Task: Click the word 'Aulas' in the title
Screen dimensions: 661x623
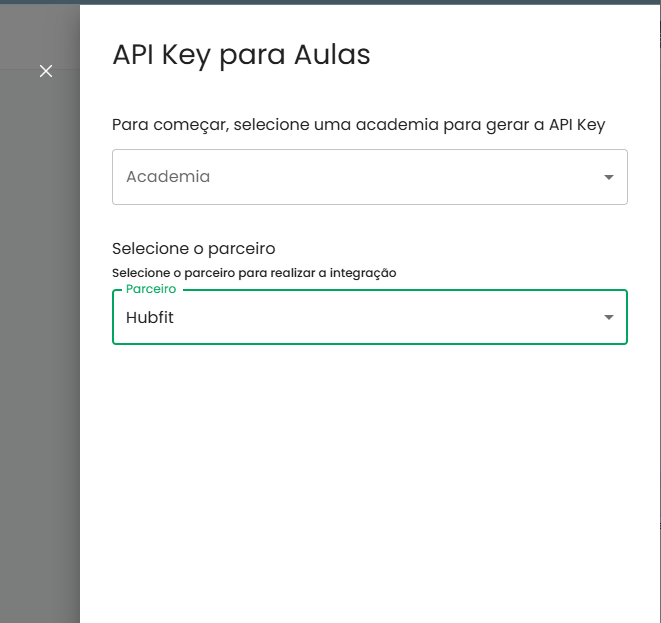Action: point(333,55)
